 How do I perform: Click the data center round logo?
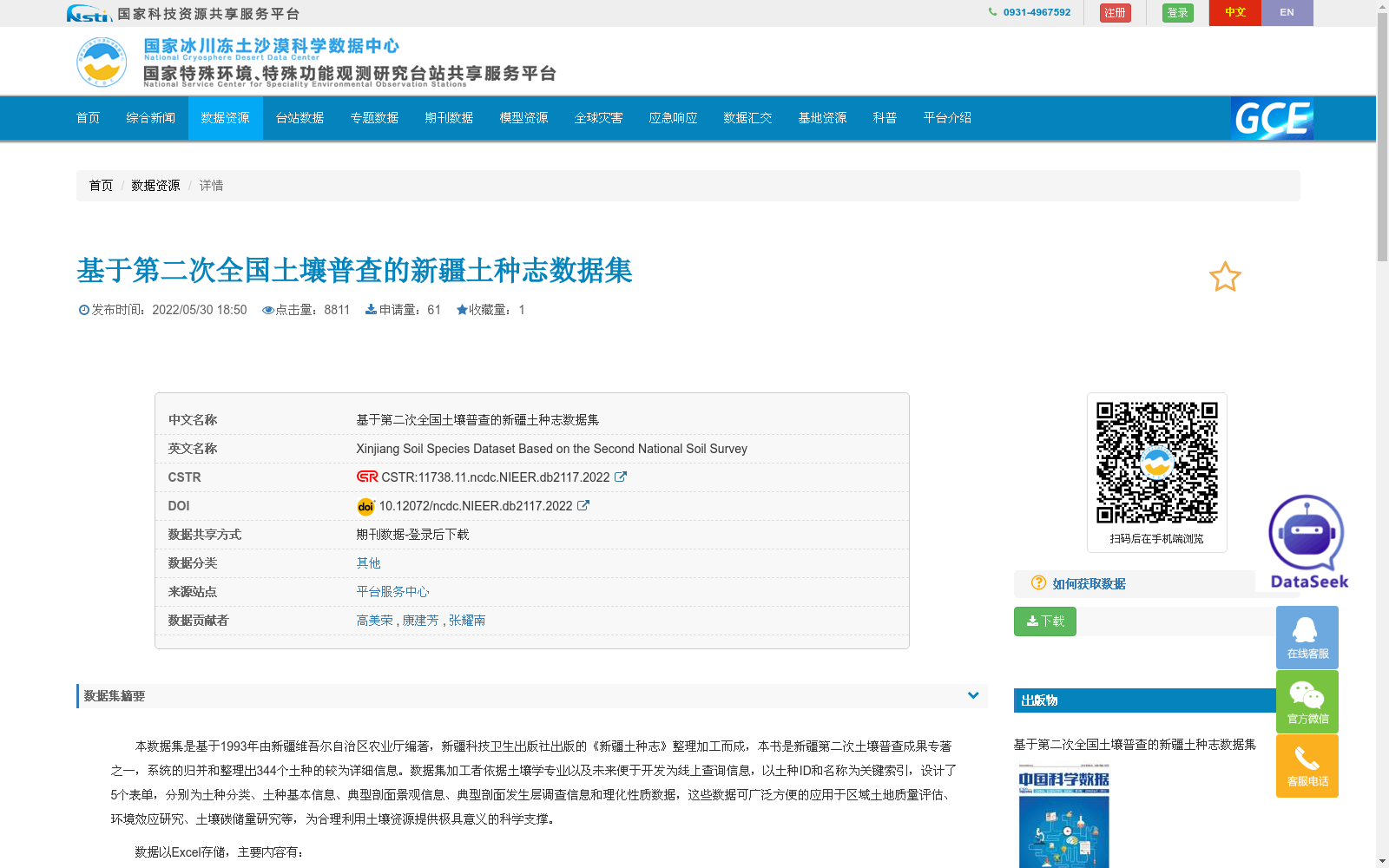[102, 62]
